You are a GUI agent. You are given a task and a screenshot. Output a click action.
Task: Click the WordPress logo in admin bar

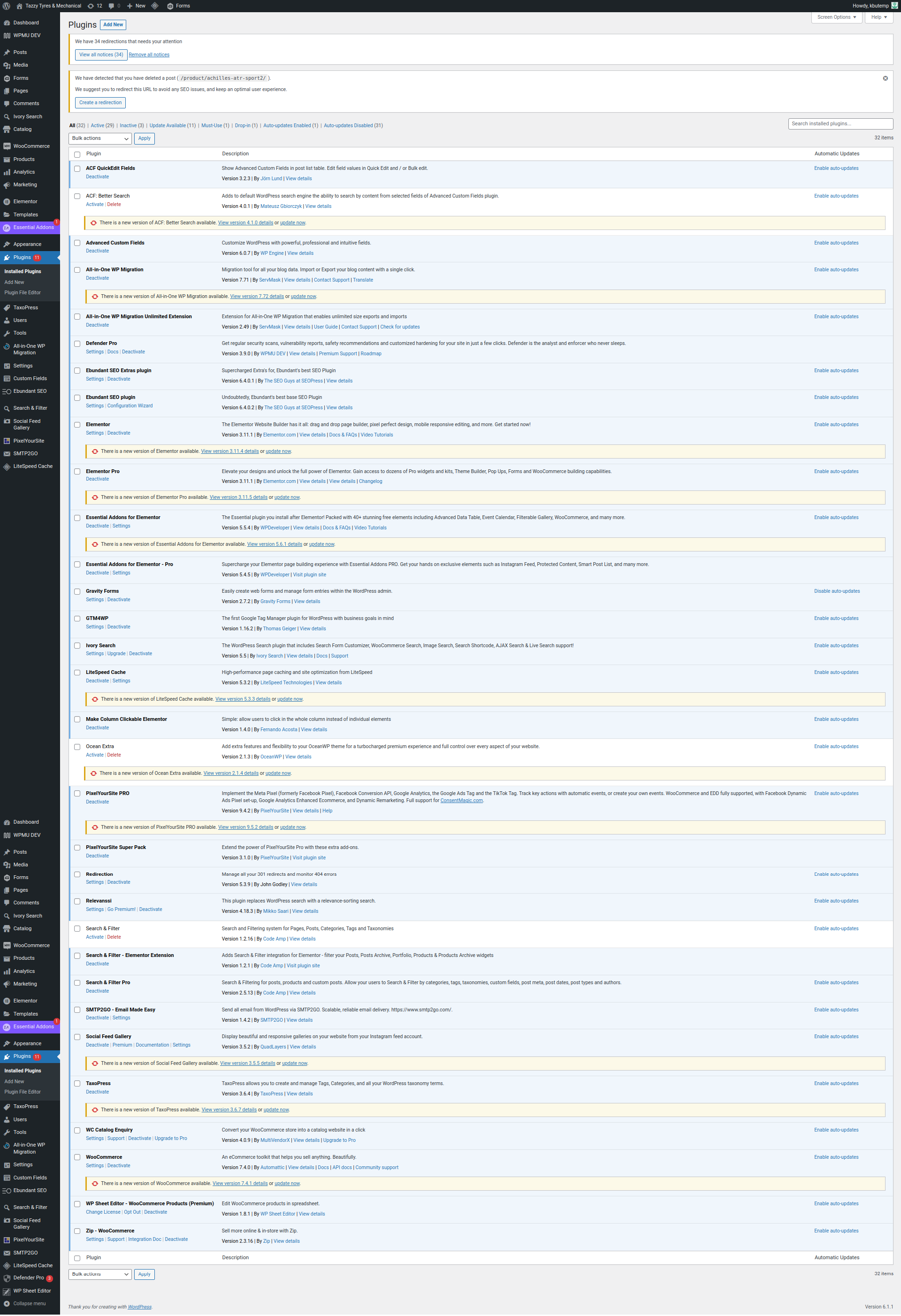tap(6, 6)
